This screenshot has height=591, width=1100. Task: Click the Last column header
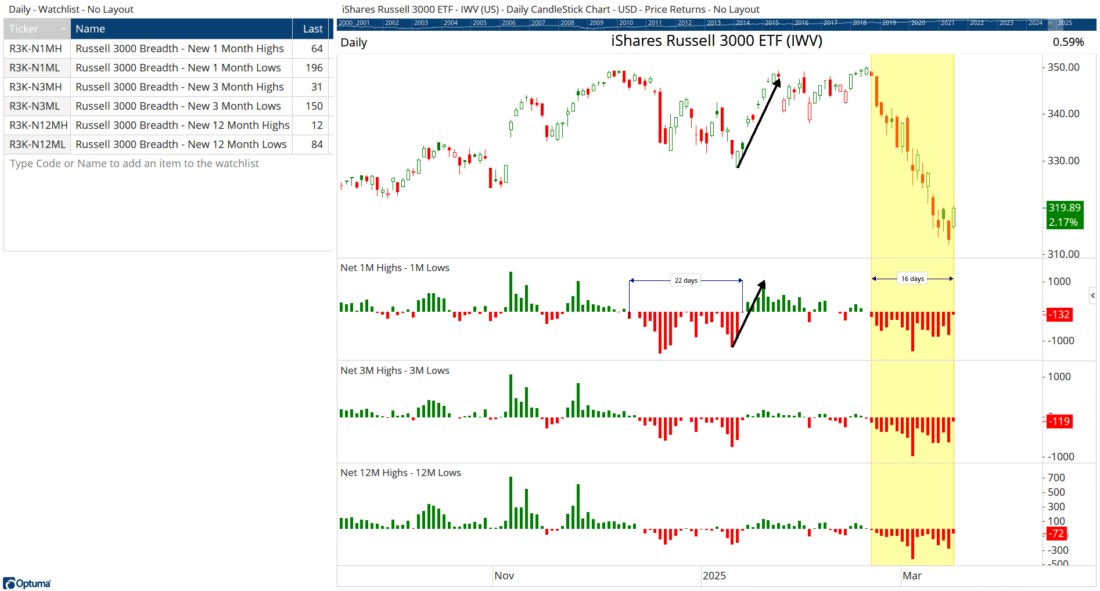tap(312, 29)
